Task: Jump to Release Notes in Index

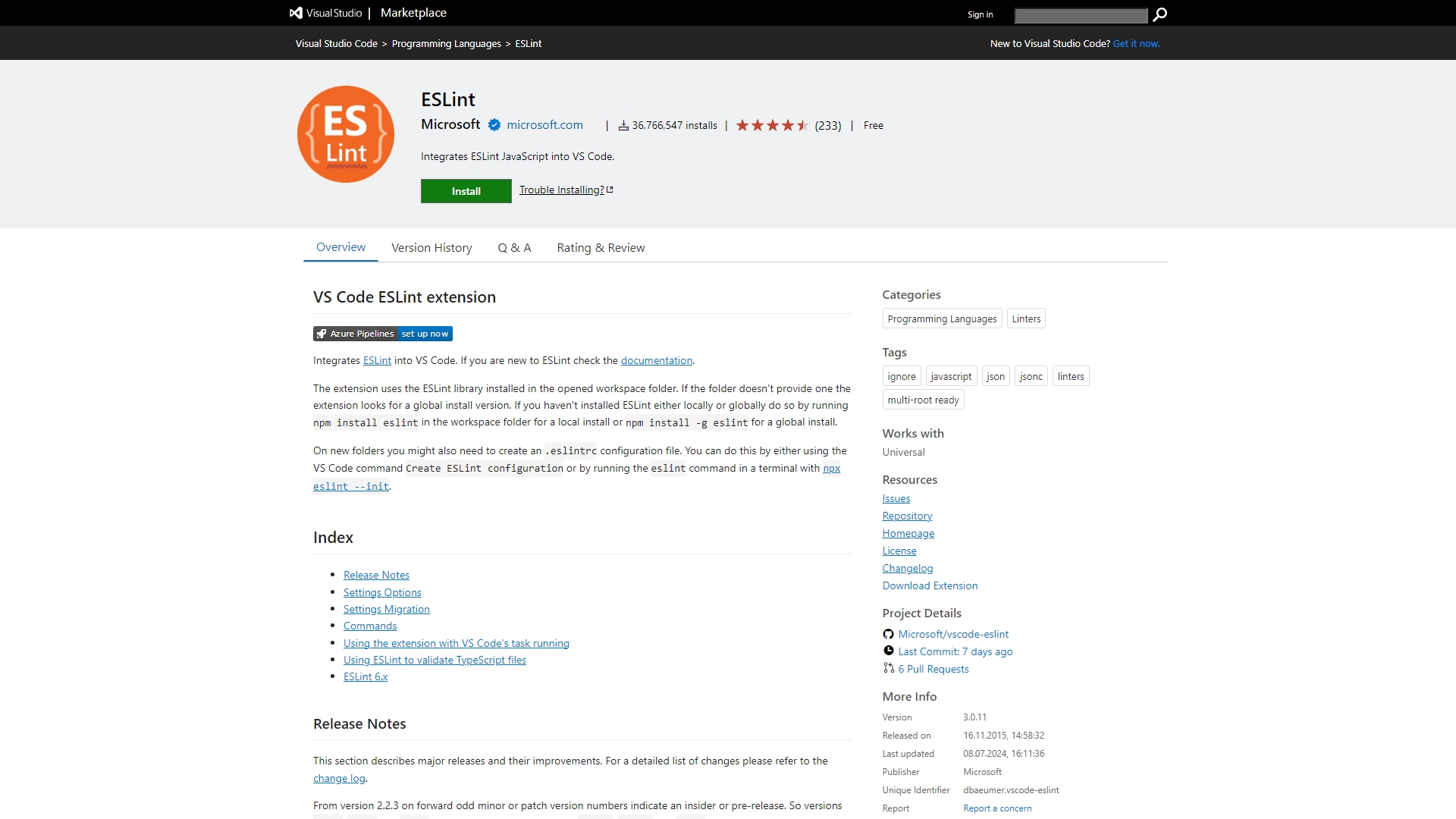Action: [x=376, y=575]
